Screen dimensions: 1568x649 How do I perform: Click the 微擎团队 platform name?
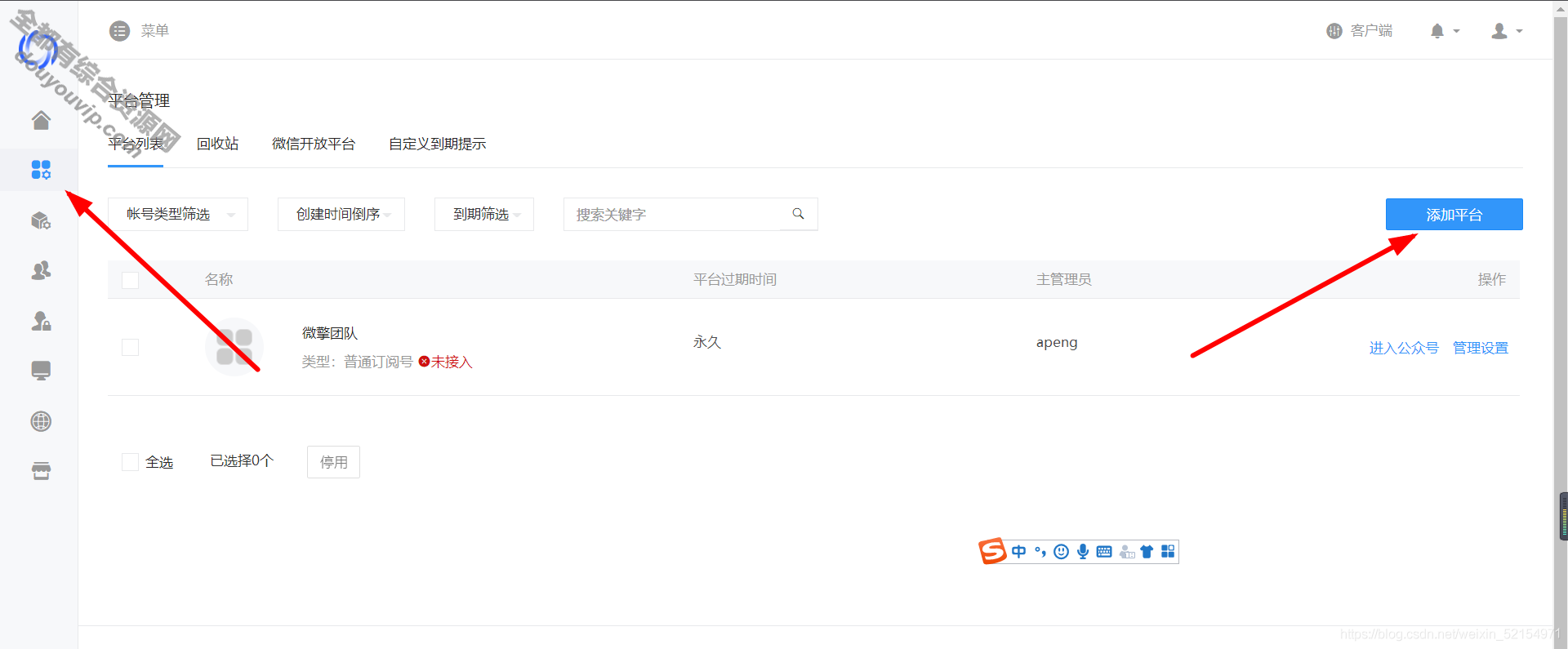pyautogui.click(x=330, y=333)
